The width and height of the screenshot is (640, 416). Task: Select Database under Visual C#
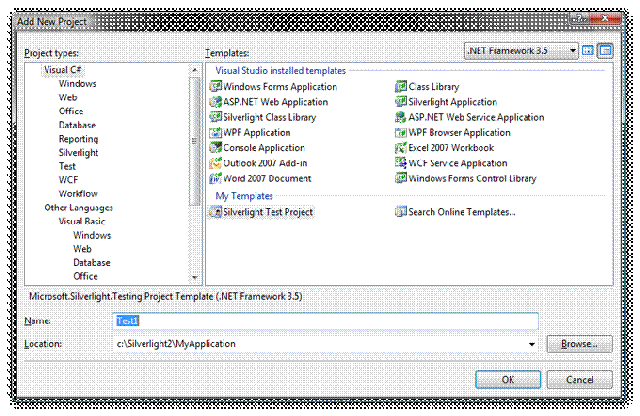coord(77,125)
